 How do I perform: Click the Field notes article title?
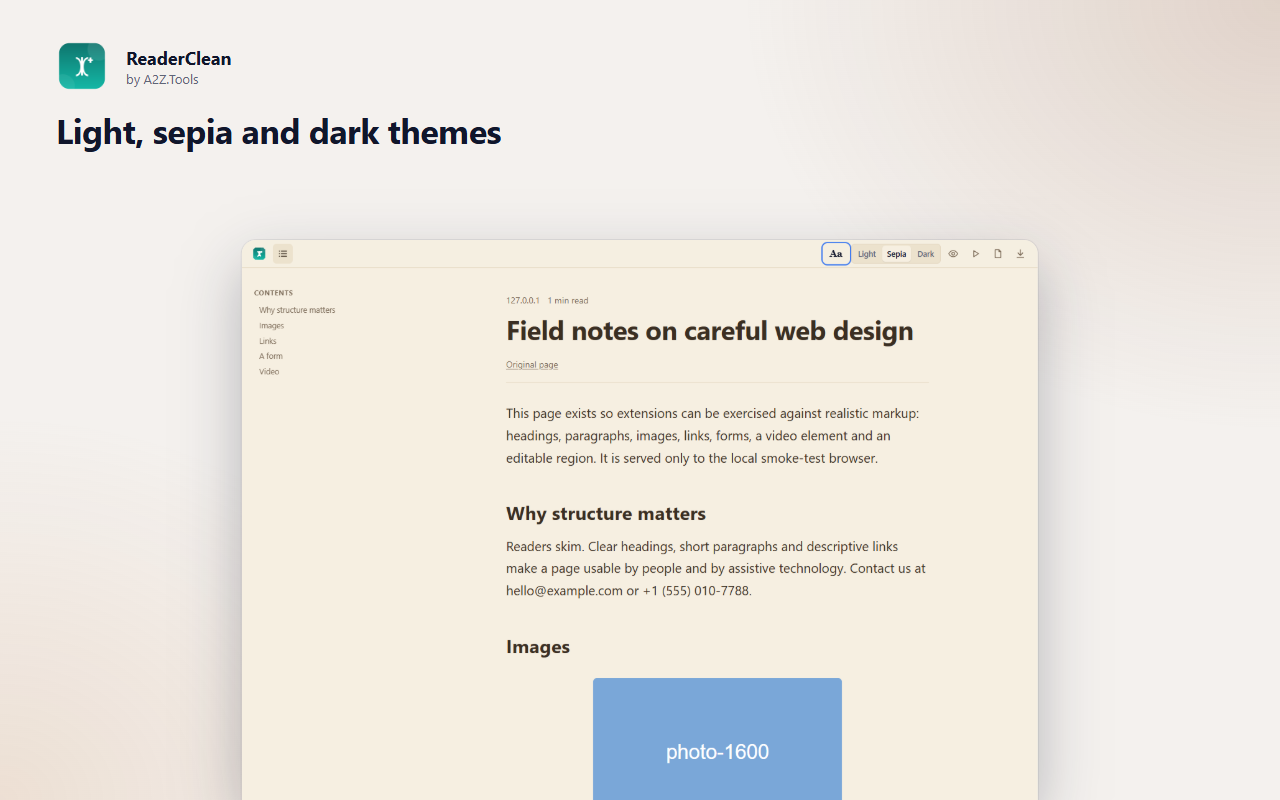tap(710, 331)
